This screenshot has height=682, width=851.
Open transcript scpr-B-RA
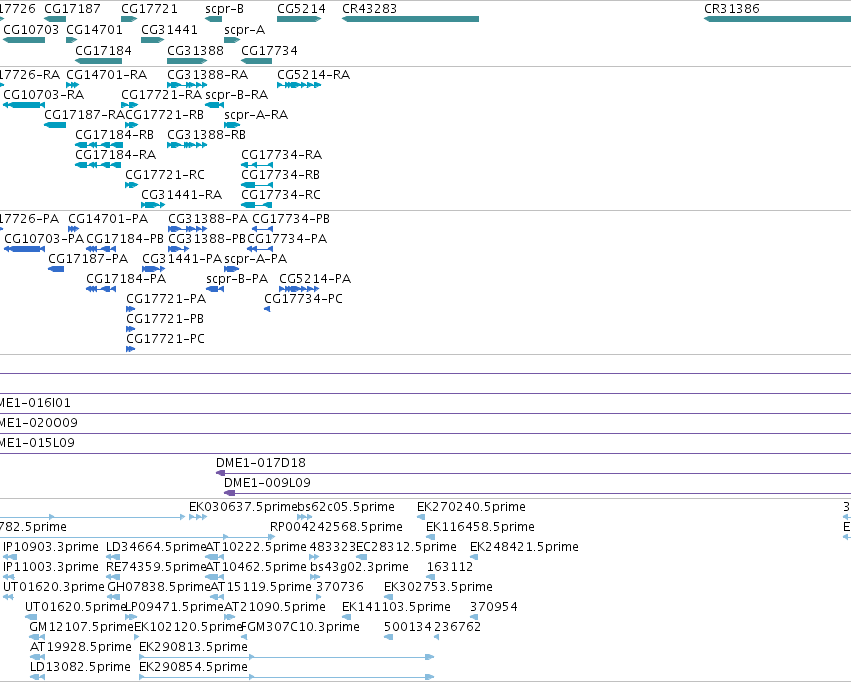coord(214,105)
